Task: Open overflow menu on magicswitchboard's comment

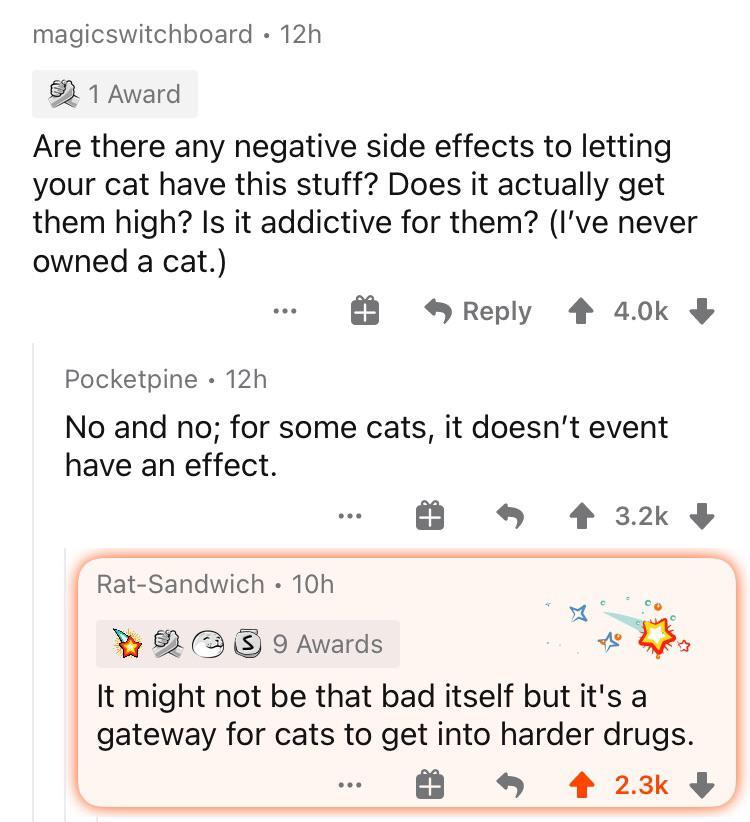Action: [x=285, y=311]
